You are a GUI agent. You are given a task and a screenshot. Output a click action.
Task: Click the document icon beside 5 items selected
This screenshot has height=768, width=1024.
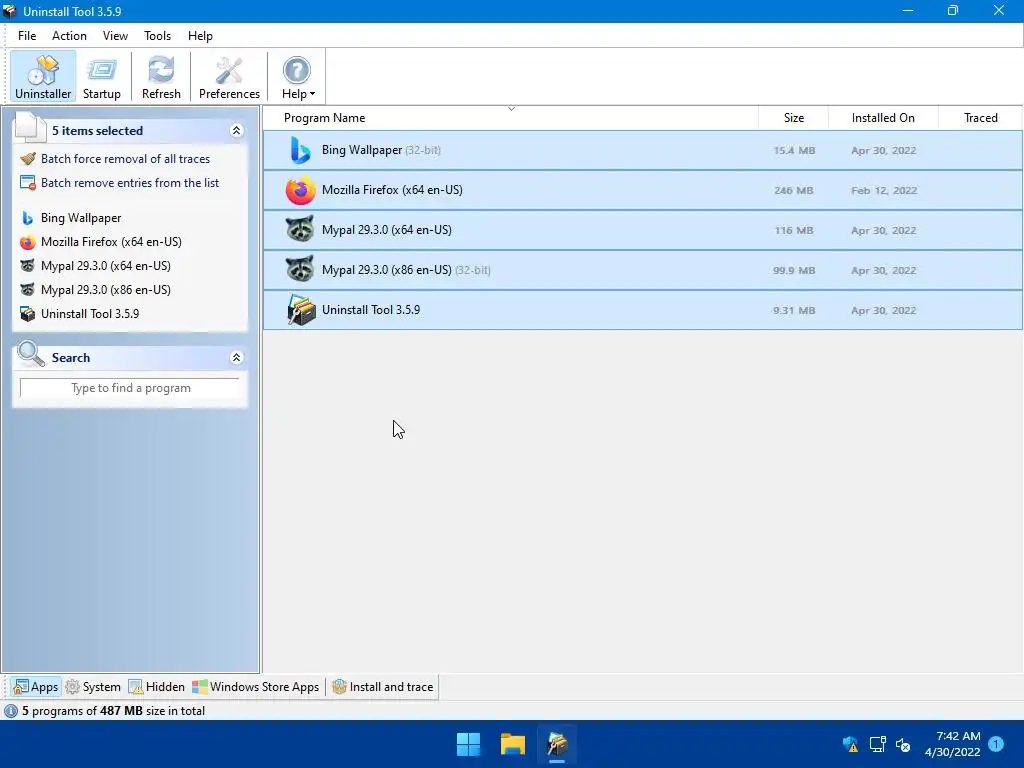click(x=30, y=127)
